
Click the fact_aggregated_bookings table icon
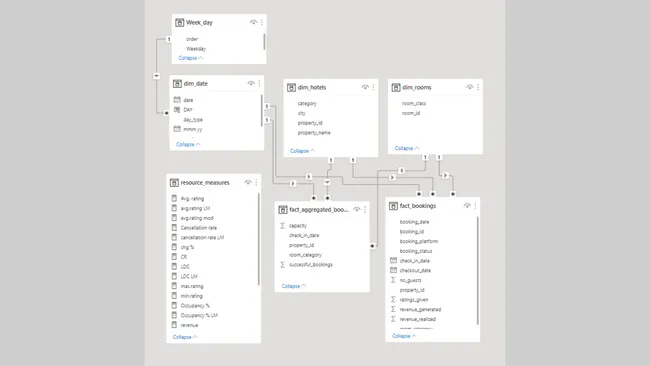(283, 210)
